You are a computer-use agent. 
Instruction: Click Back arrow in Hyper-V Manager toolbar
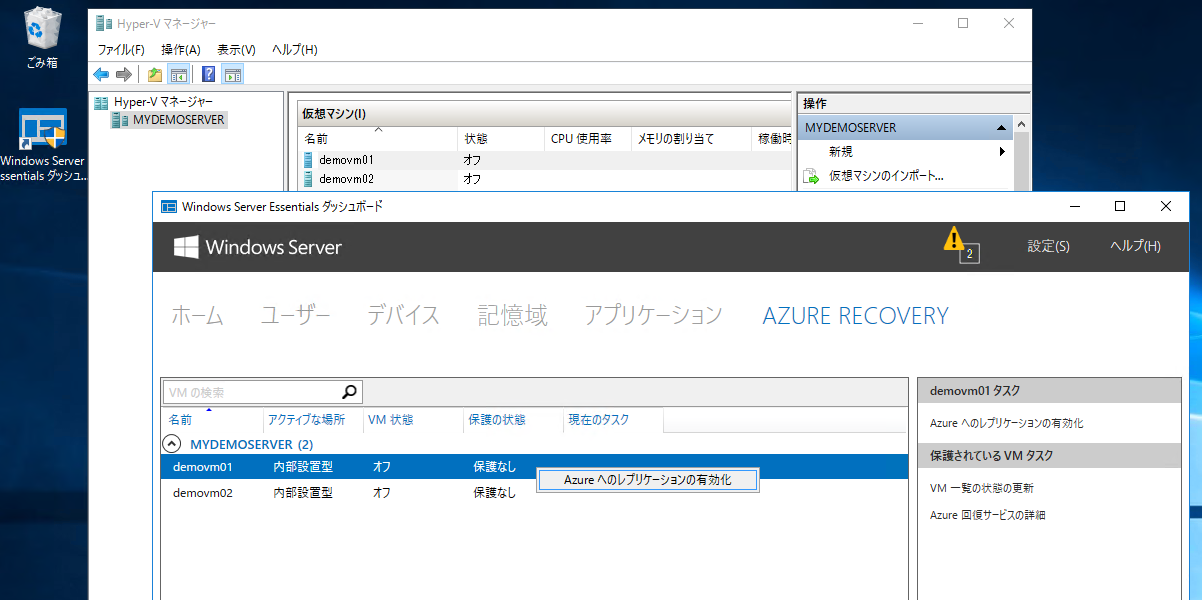tap(101, 74)
